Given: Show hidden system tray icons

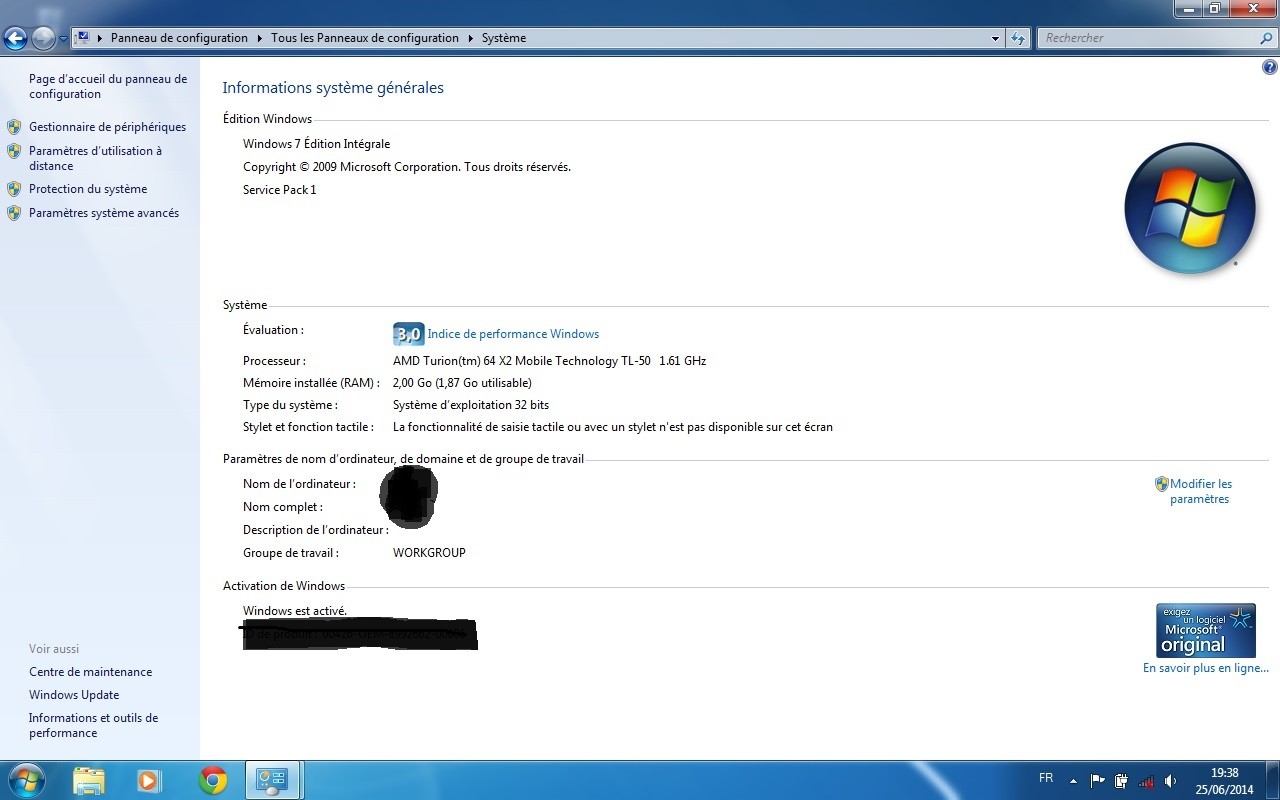Looking at the screenshot, I should click(x=1073, y=781).
